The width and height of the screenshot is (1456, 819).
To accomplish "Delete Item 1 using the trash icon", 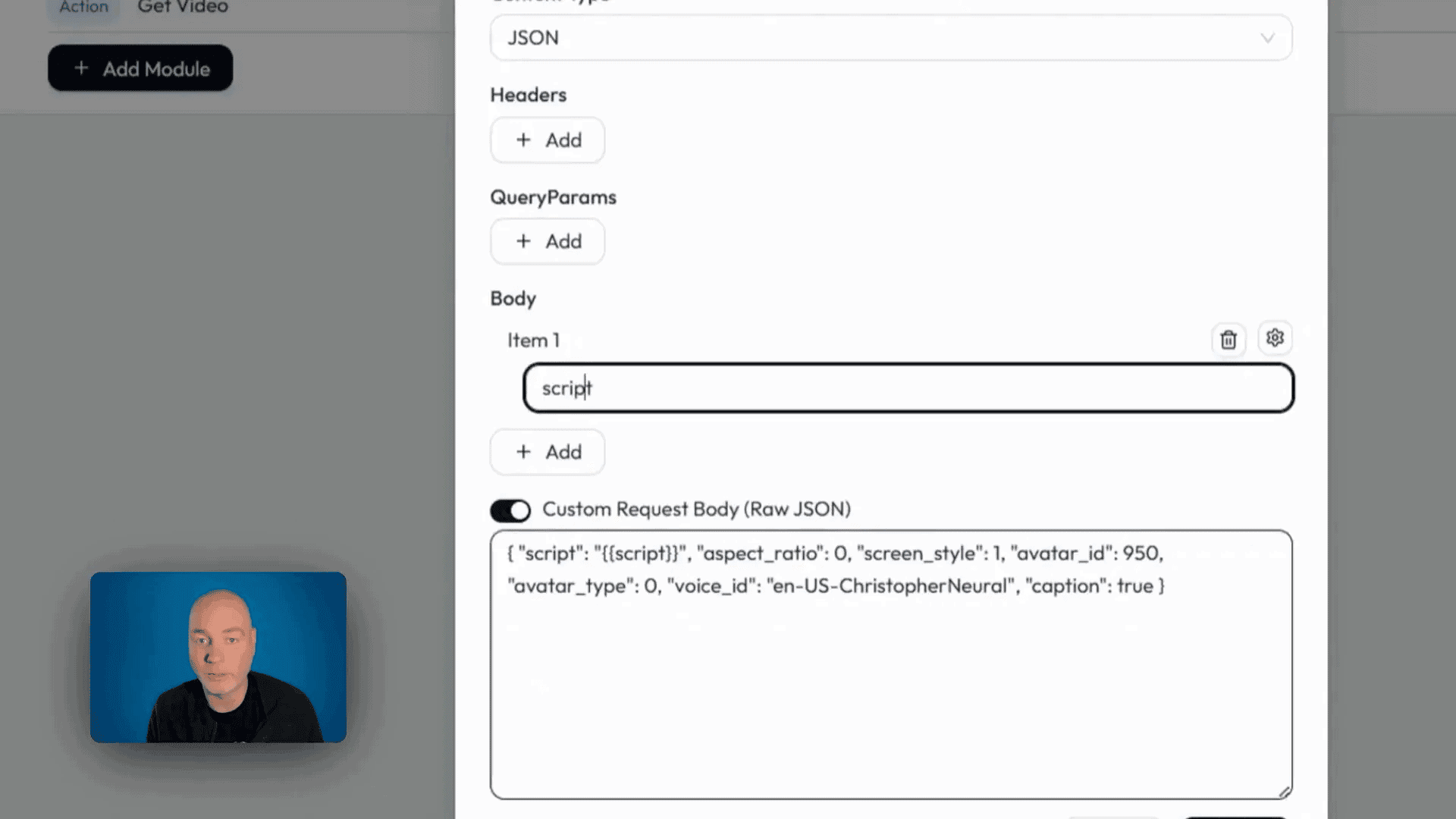I will [1228, 339].
